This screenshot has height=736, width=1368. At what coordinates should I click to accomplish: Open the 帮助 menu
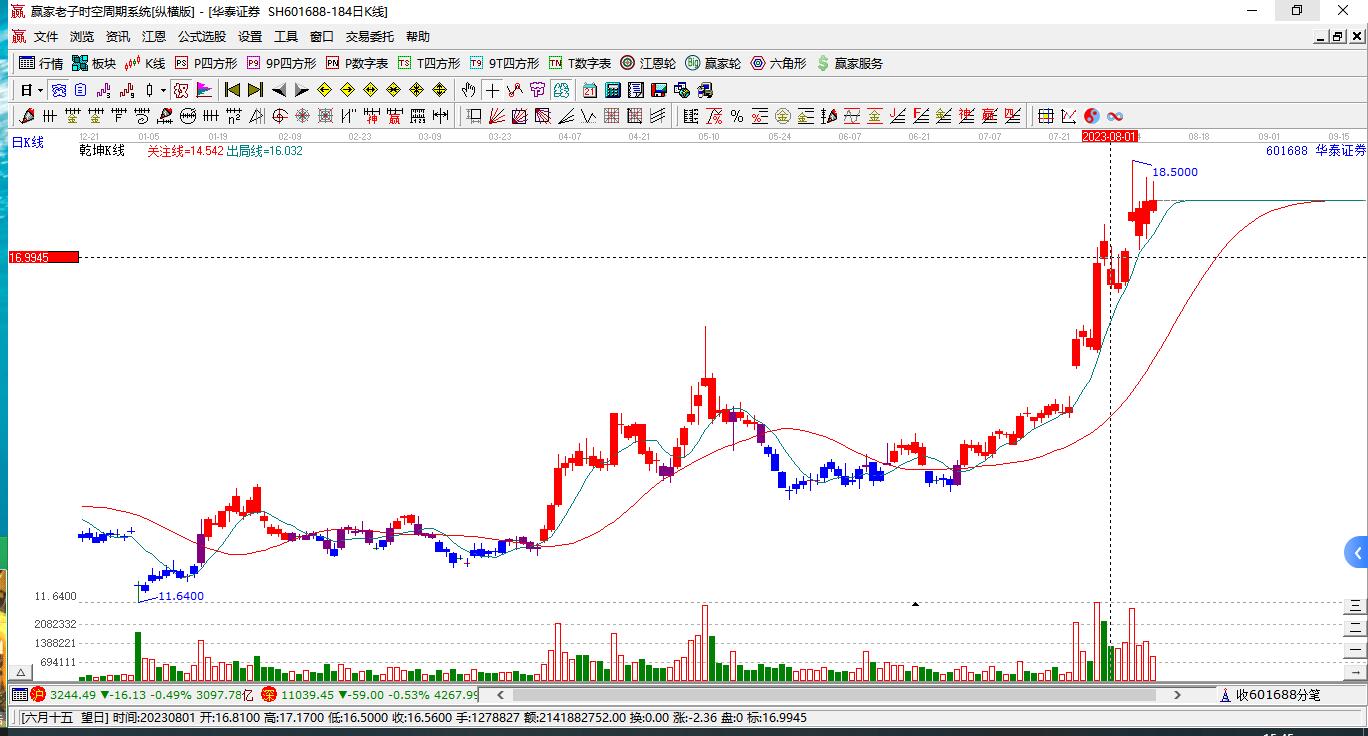pyautogui.click(x=418, y=37)
